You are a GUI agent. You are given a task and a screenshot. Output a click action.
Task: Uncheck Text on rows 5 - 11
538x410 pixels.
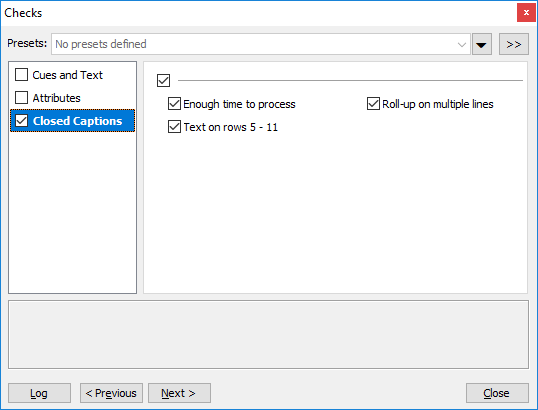(x=174, y=127)
